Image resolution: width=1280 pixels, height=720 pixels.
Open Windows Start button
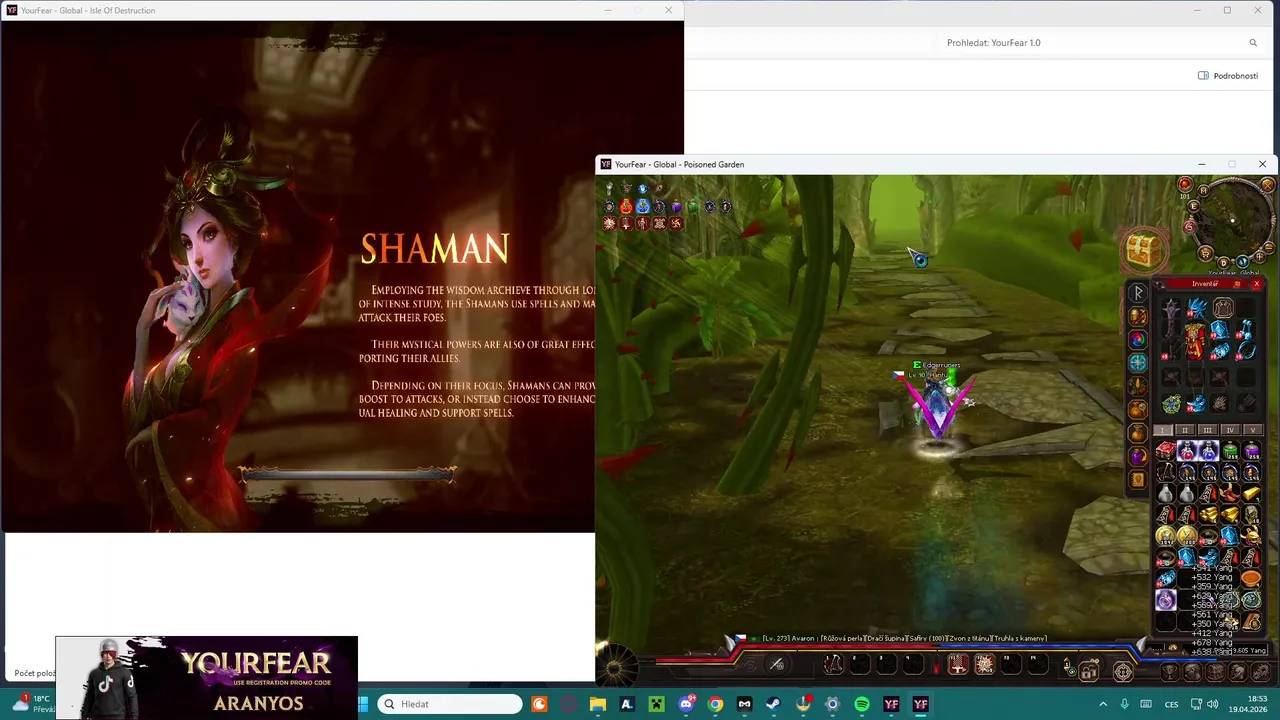pyautogui.click(x=364, y=704)
